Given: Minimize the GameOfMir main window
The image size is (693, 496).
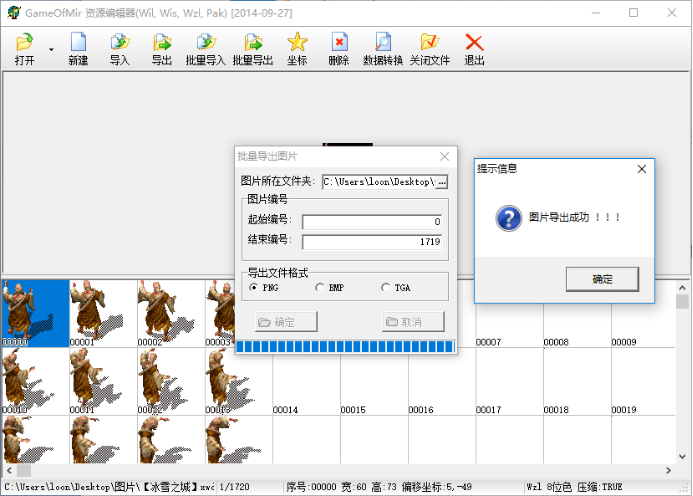Looking at the screenshot, I should coord(596,12).
